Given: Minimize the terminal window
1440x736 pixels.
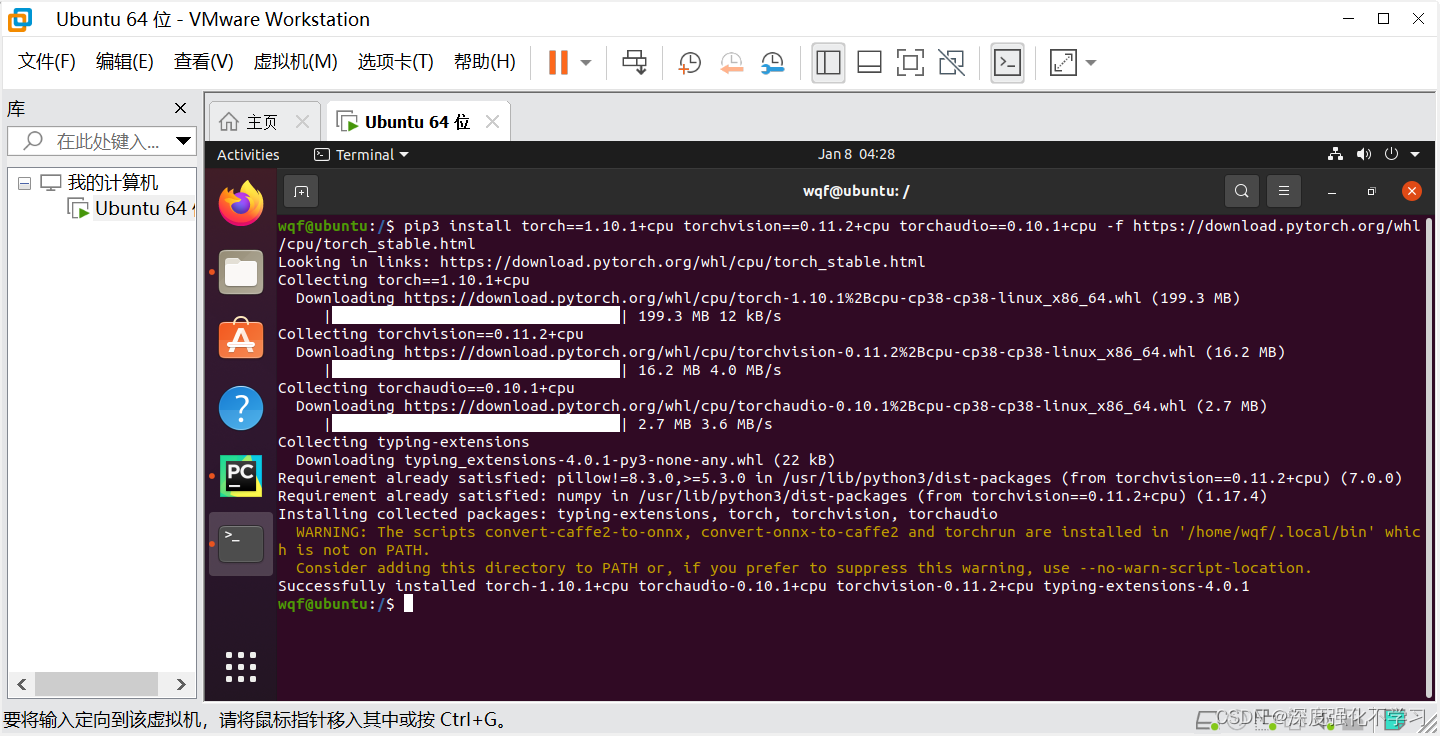Looking at the screenshot, I should [x=1332, y=191].
